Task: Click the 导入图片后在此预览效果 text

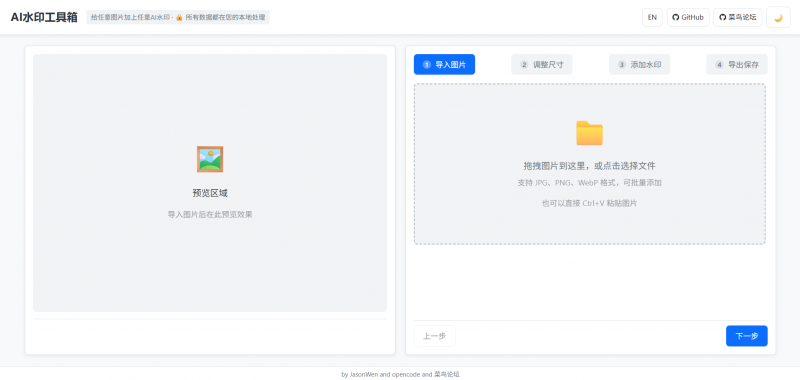Action: (x=210, y=214)
